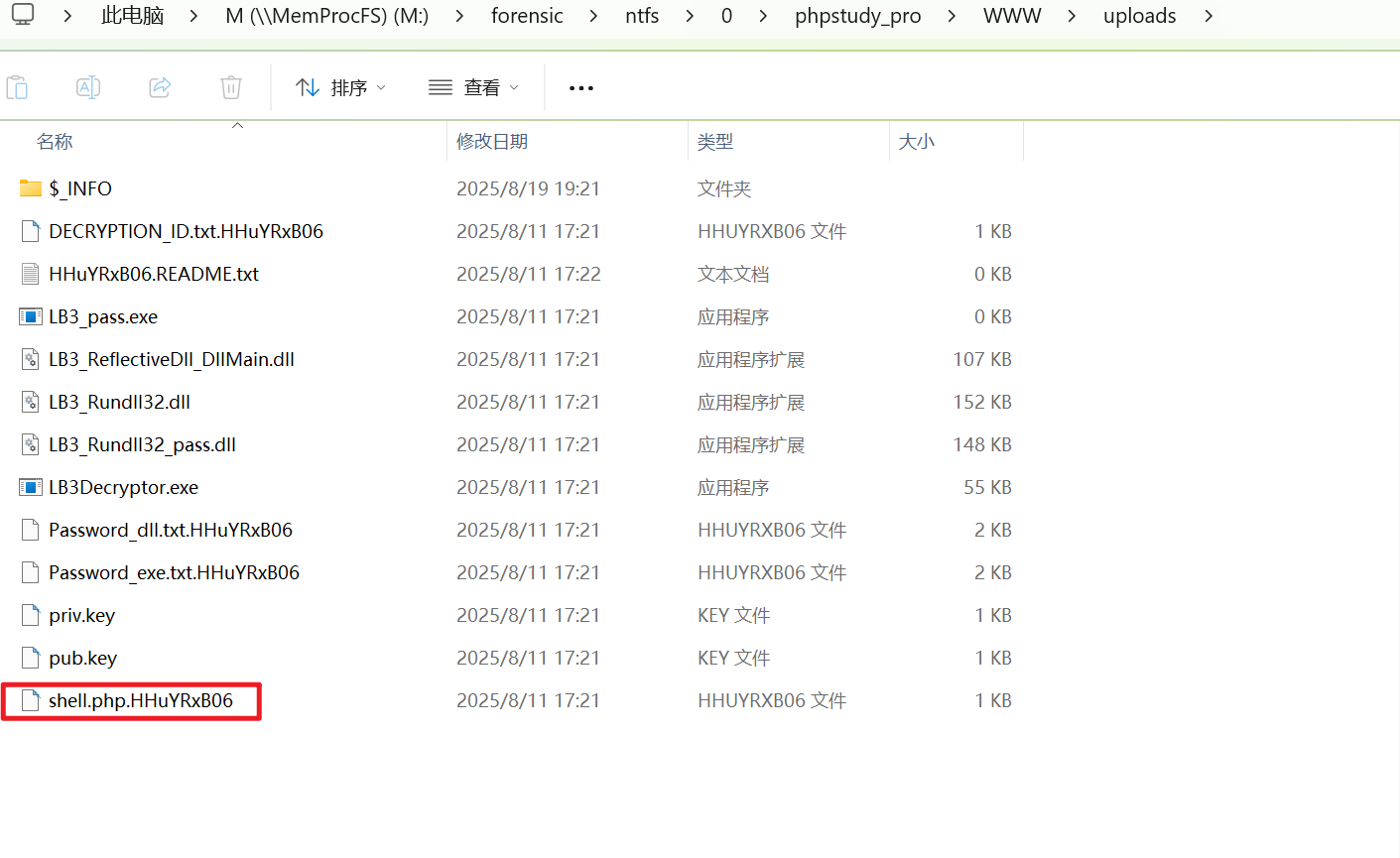The width and height of the screenshot is (1400, 858).
Task: Click the share icon in toolbar
Action: (x=160, y=87)
